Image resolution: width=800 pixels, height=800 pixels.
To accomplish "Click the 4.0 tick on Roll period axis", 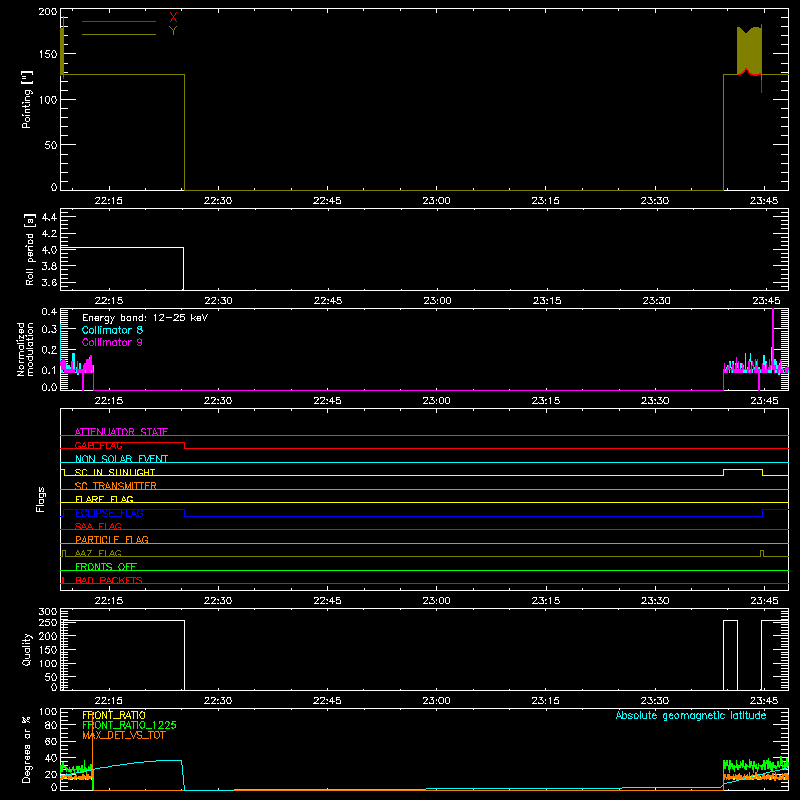I will [49, 250].
